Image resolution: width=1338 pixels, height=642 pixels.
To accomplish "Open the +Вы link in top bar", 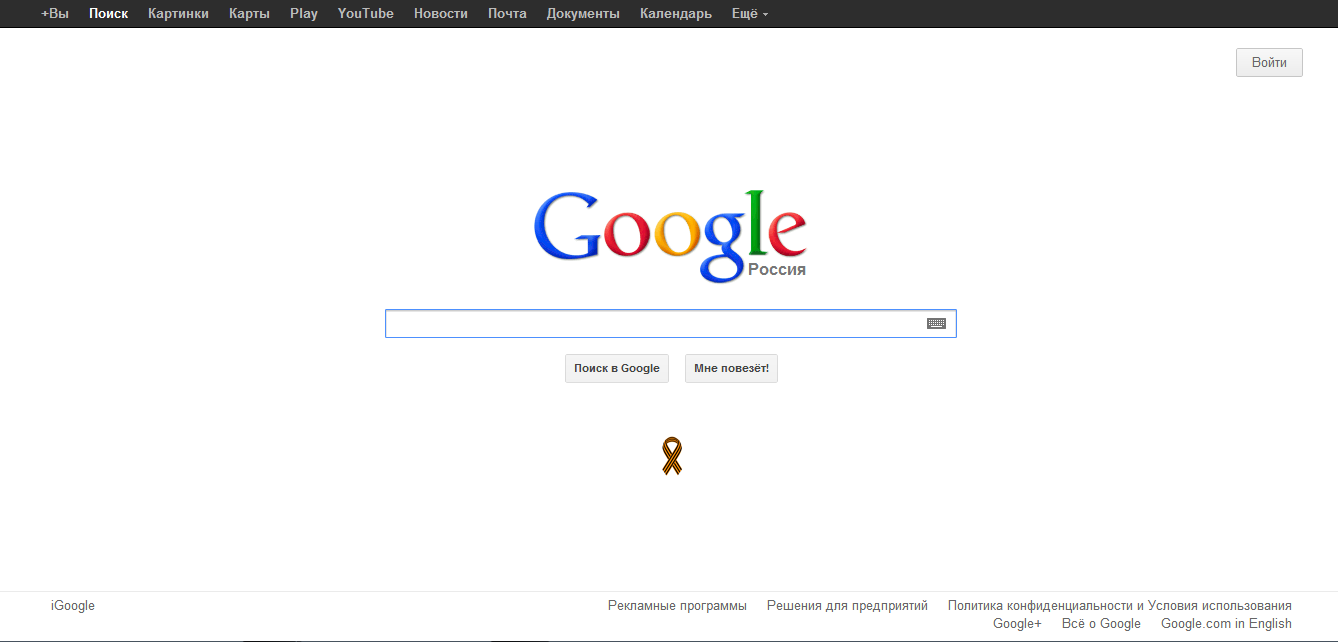I will click(x=55, y=14).
